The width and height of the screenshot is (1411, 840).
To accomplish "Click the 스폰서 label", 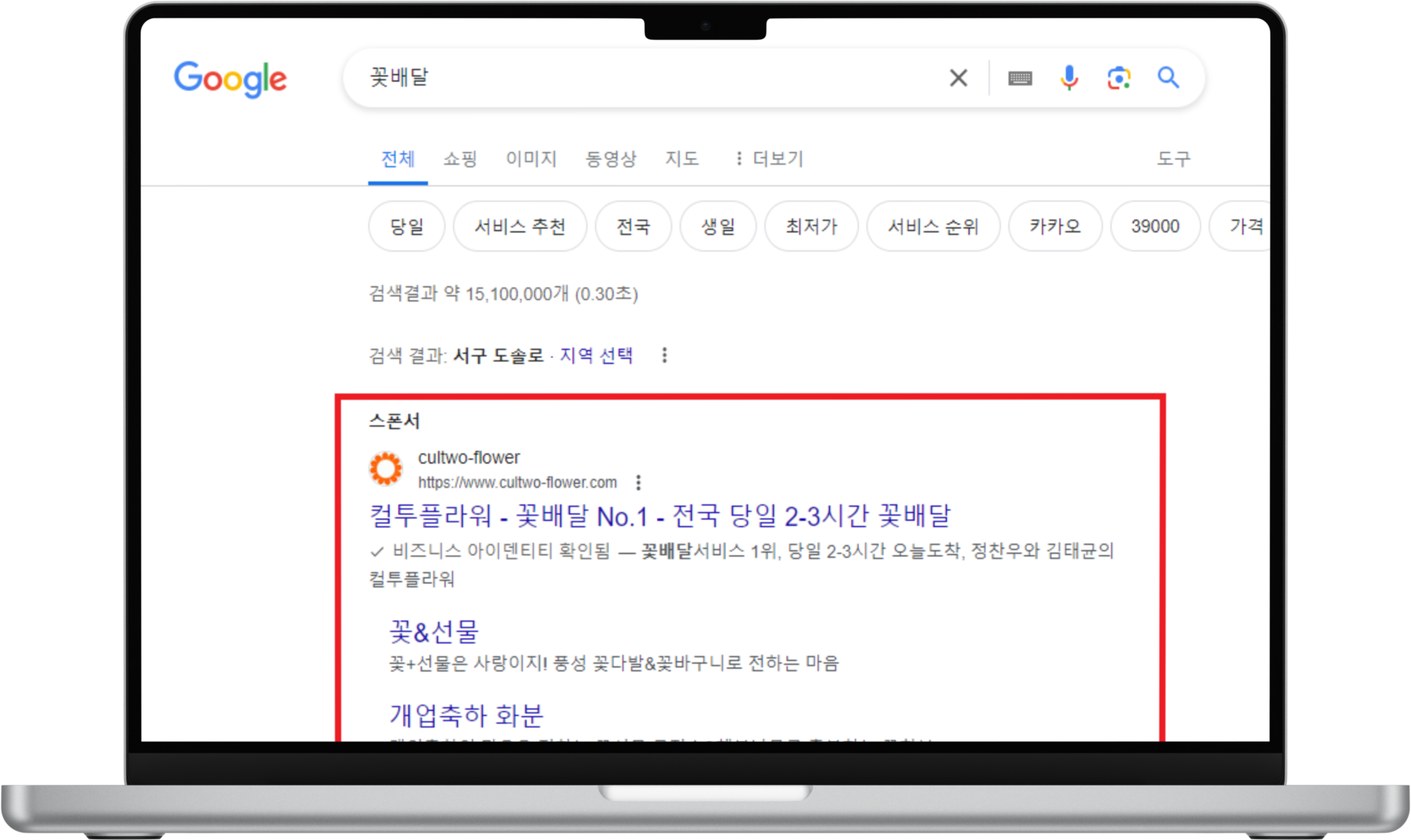I will click(395, 421).
